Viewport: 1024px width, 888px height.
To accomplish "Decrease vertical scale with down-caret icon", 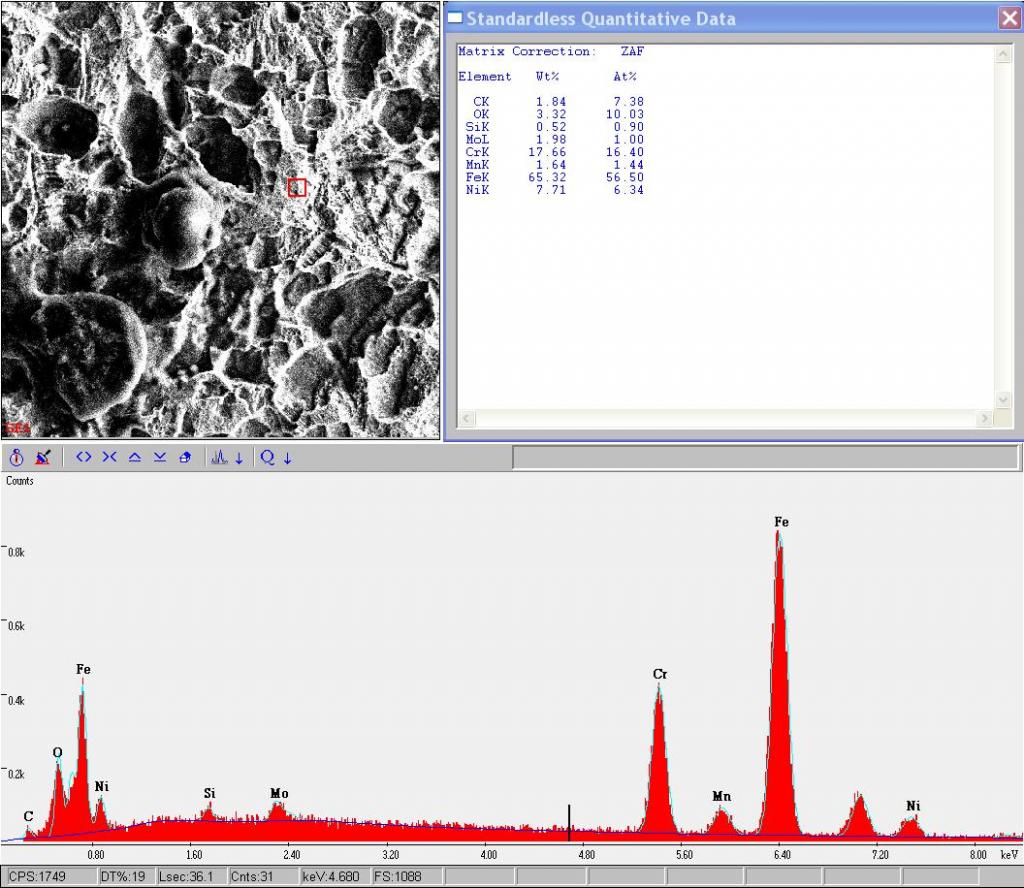I will [160, 458].
